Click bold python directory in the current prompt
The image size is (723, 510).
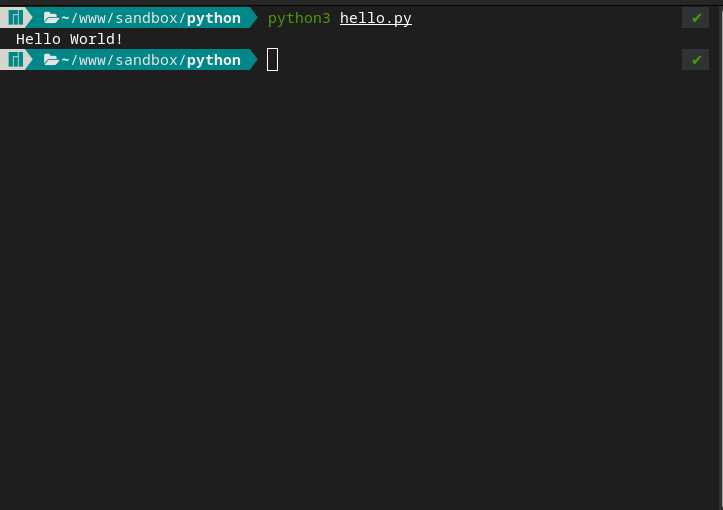[x=213, y=60]
